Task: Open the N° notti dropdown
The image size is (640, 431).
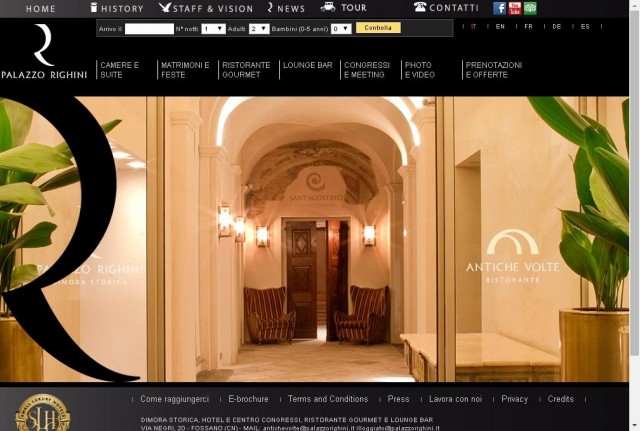Action: pyautogui.click(x=213, y=29)
